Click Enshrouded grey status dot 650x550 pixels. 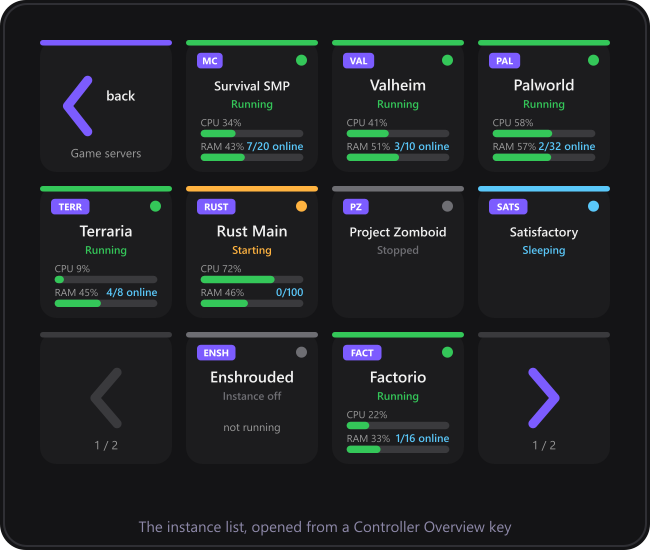point(301,352)
